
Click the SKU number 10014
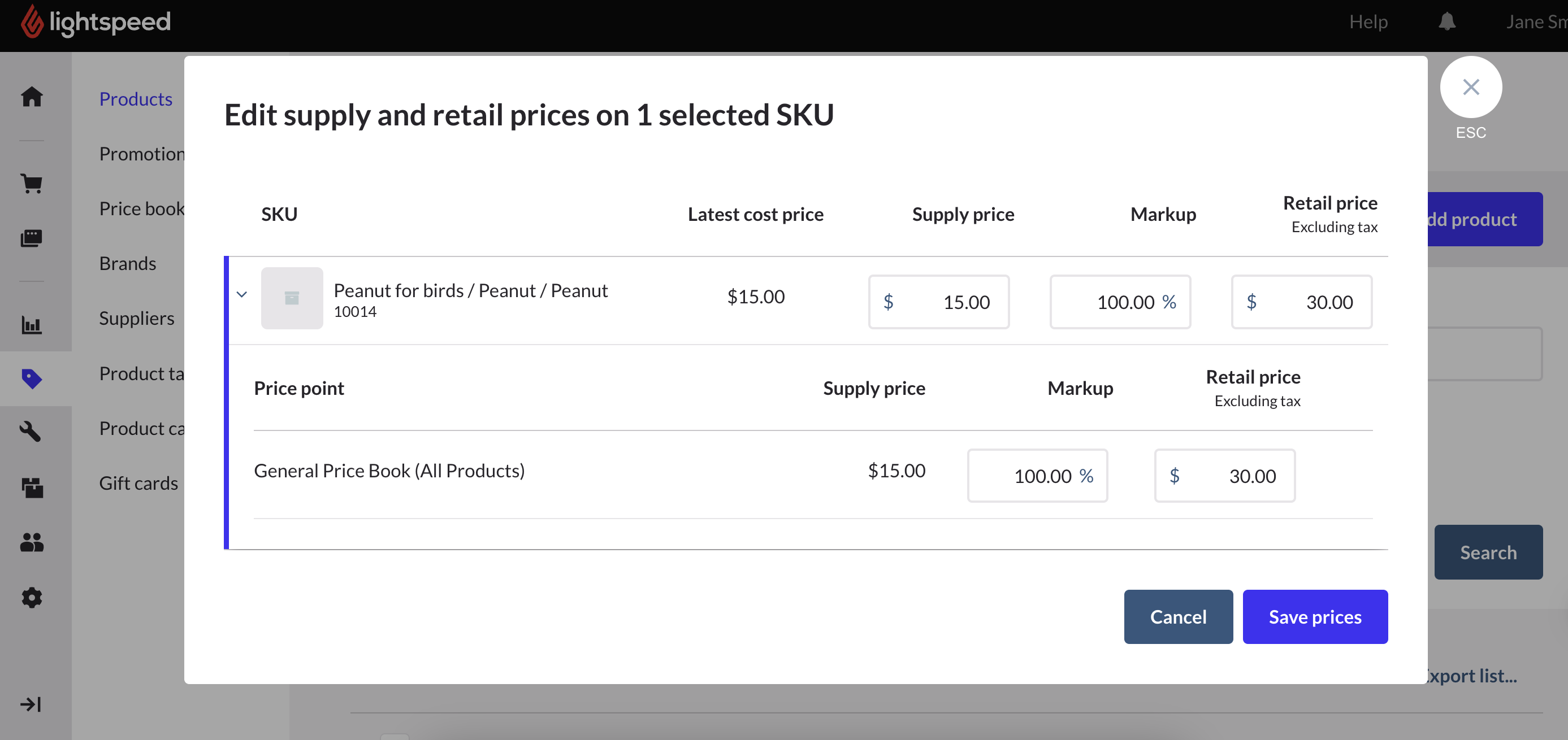[x=355, y=312]
